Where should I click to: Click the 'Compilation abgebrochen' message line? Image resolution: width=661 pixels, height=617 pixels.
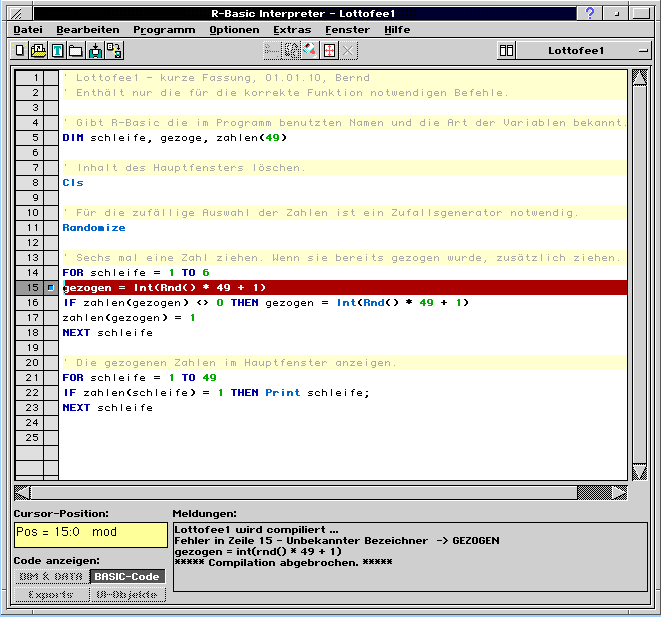coord(283,563)
